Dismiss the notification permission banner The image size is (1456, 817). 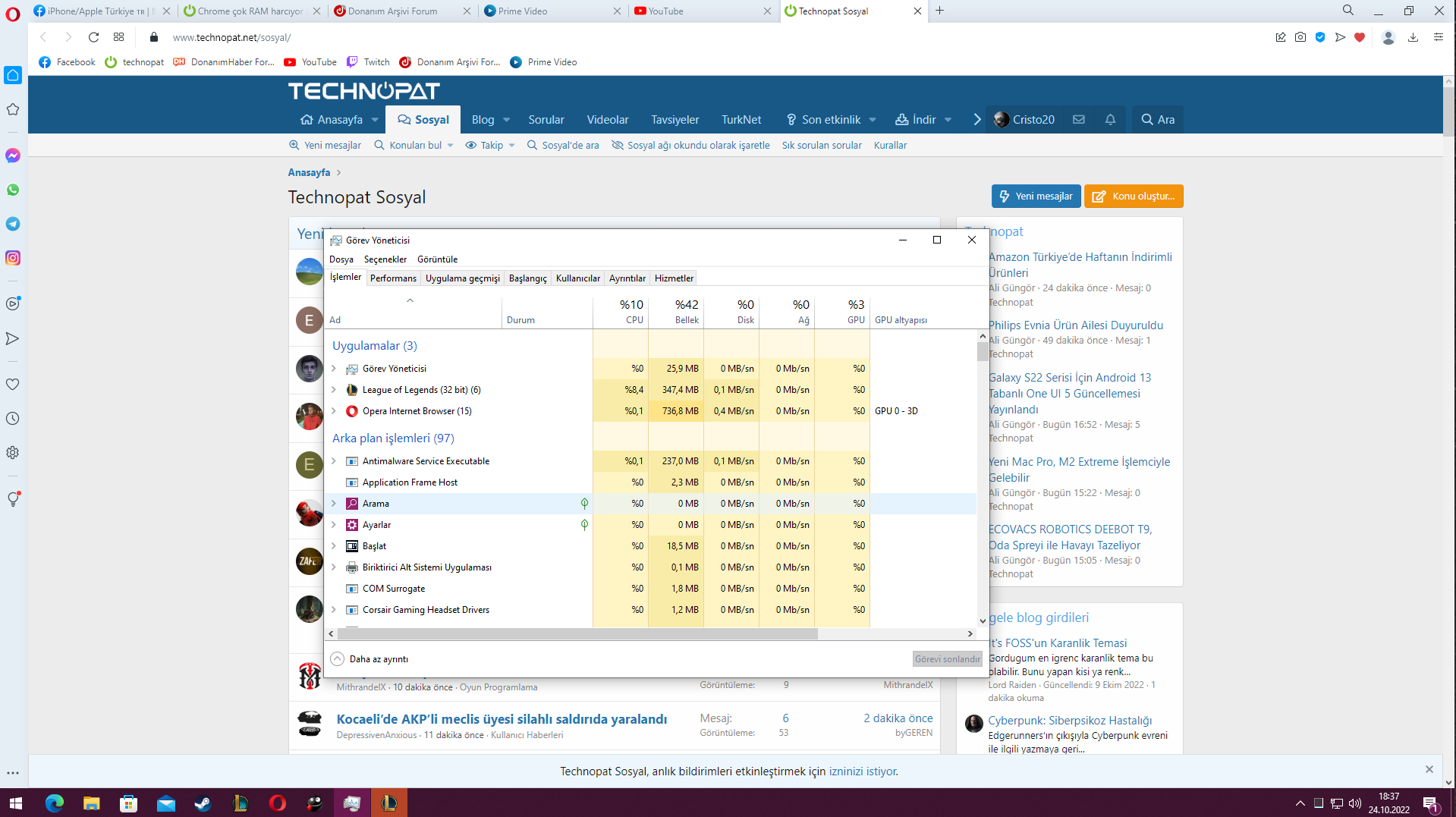coord(1429,769)
